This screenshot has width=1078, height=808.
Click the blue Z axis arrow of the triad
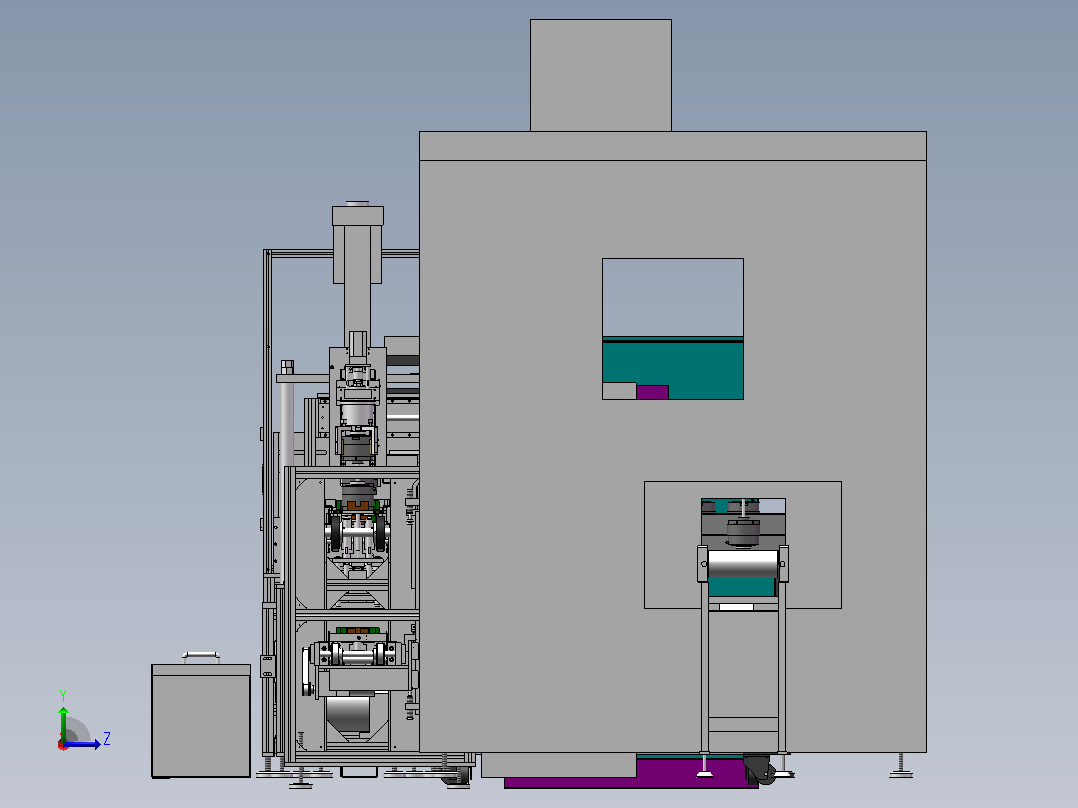tap(82, 744)
